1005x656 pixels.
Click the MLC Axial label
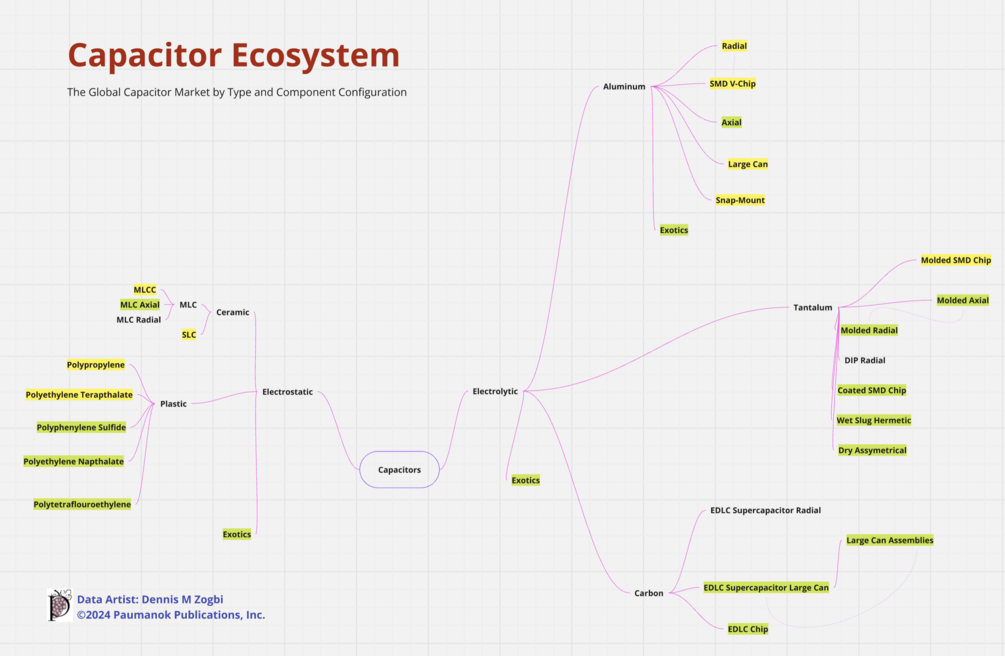tap(140, 305)
